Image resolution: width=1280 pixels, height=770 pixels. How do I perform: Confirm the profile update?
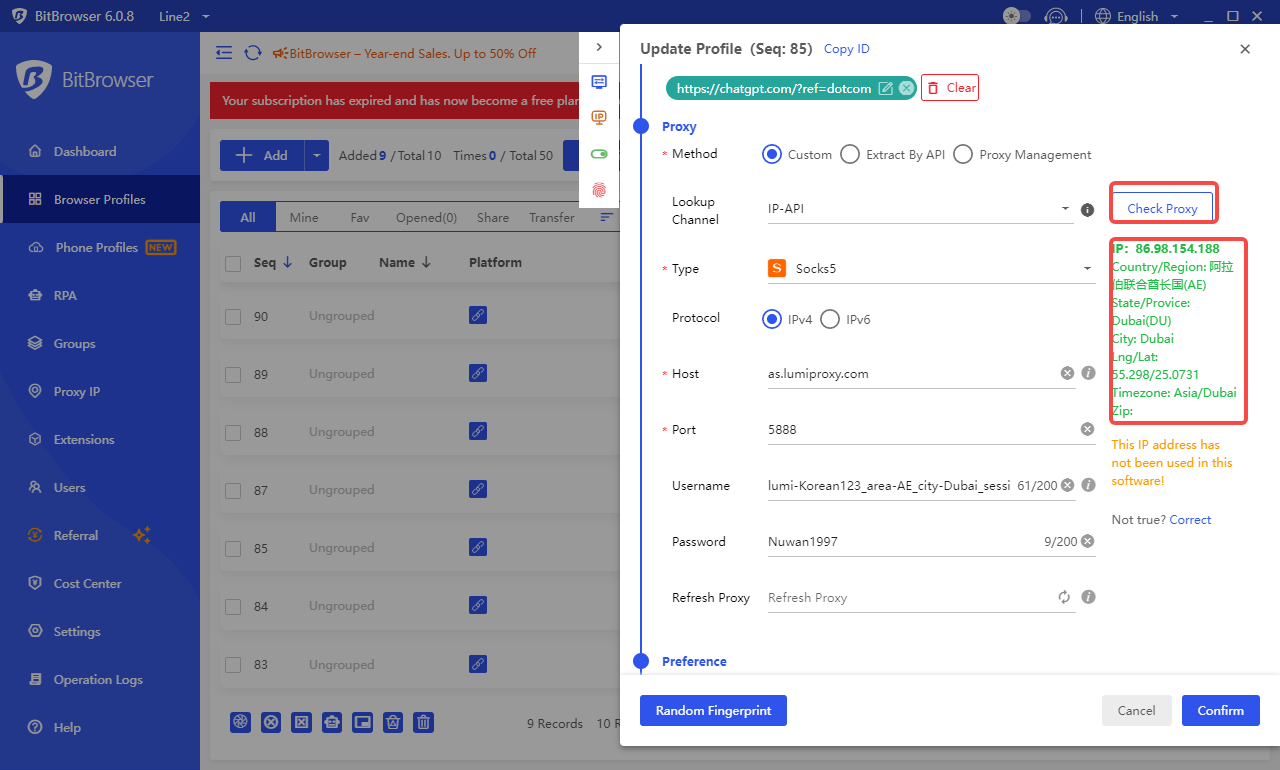click(1221, 710)
